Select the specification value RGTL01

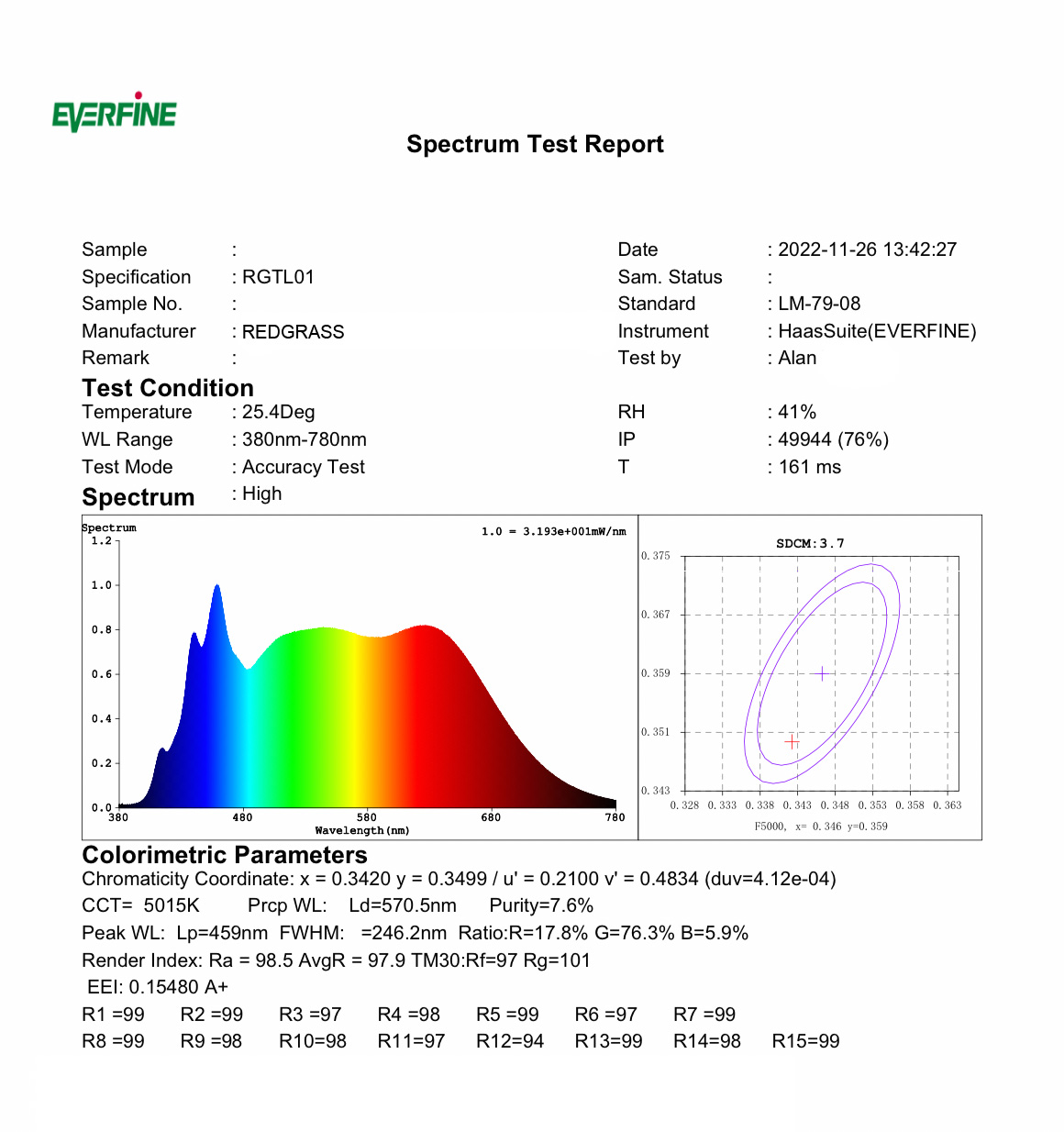(278, 277)
